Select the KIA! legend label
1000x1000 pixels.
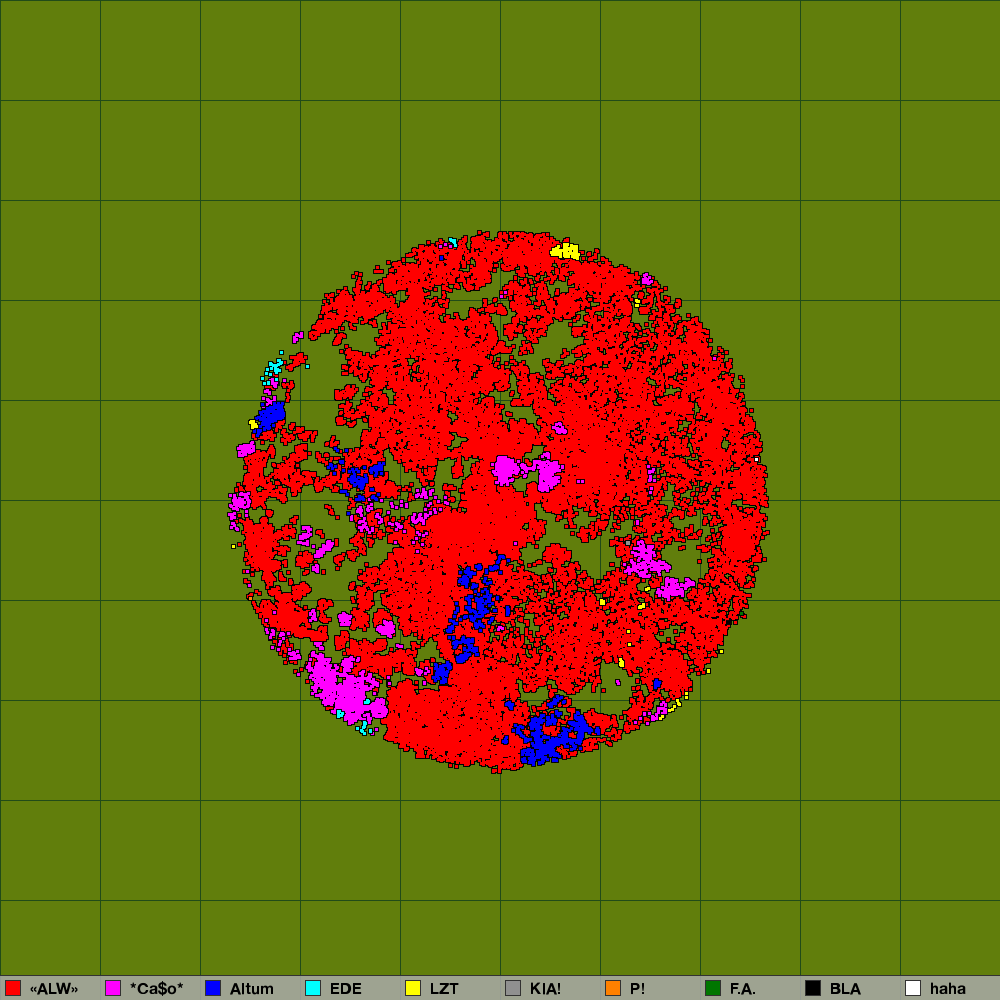point(545,989)
